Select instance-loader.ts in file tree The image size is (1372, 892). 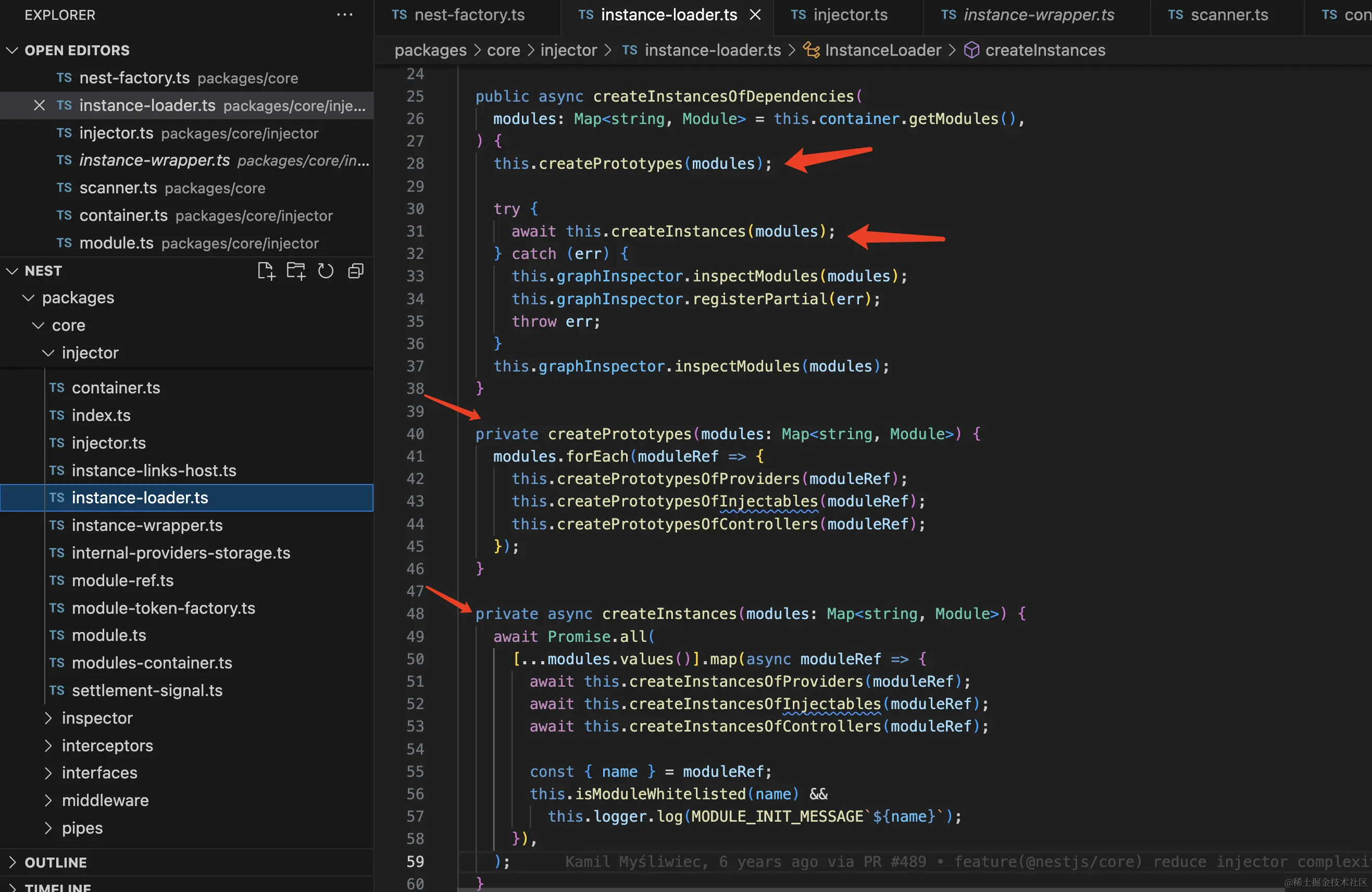(x=187, y=498)
